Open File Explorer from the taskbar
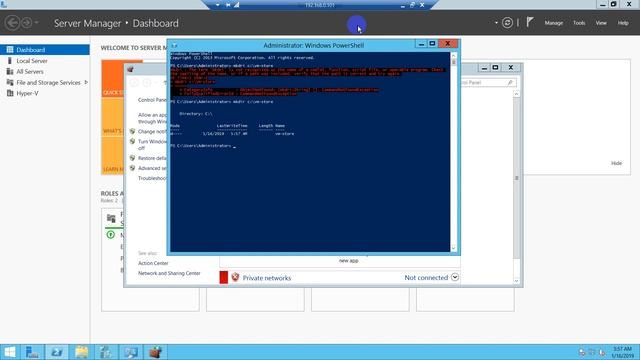The width and height of the screenshot is (640, 360). [82, 352]
